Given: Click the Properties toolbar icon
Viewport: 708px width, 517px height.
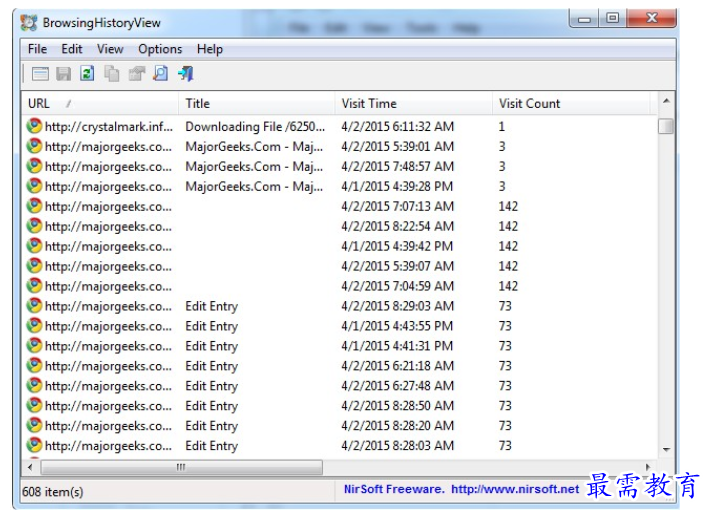Looking at the screenshot, I should tap(136, 74).
